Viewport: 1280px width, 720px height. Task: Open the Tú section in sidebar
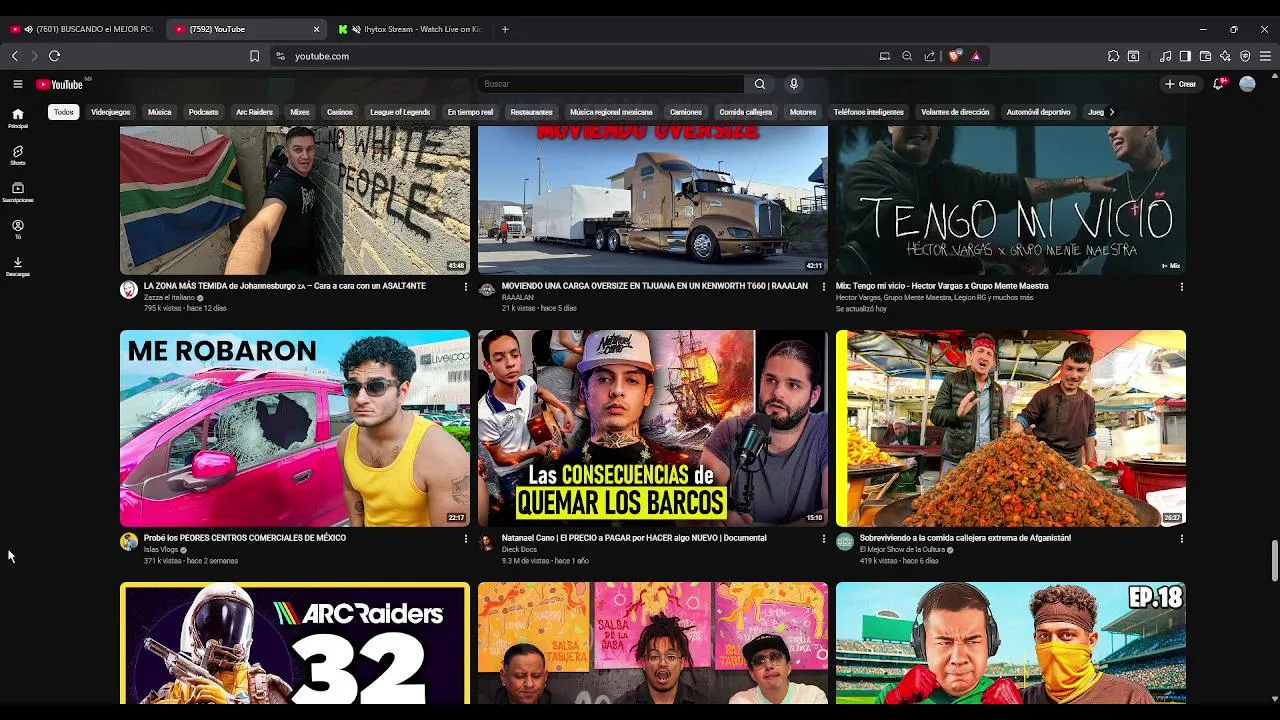[18, 229]
